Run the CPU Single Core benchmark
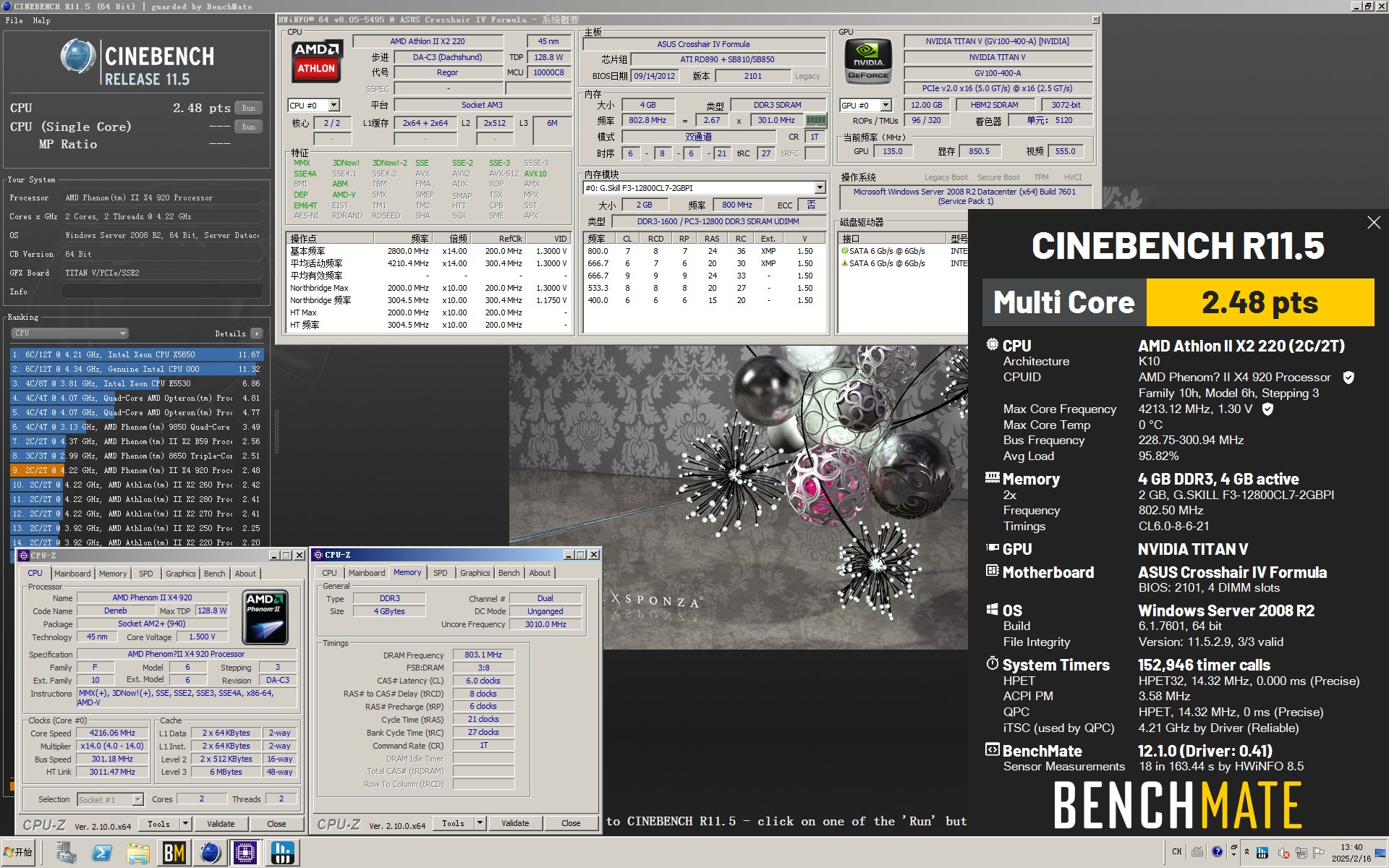 (248, 127)
